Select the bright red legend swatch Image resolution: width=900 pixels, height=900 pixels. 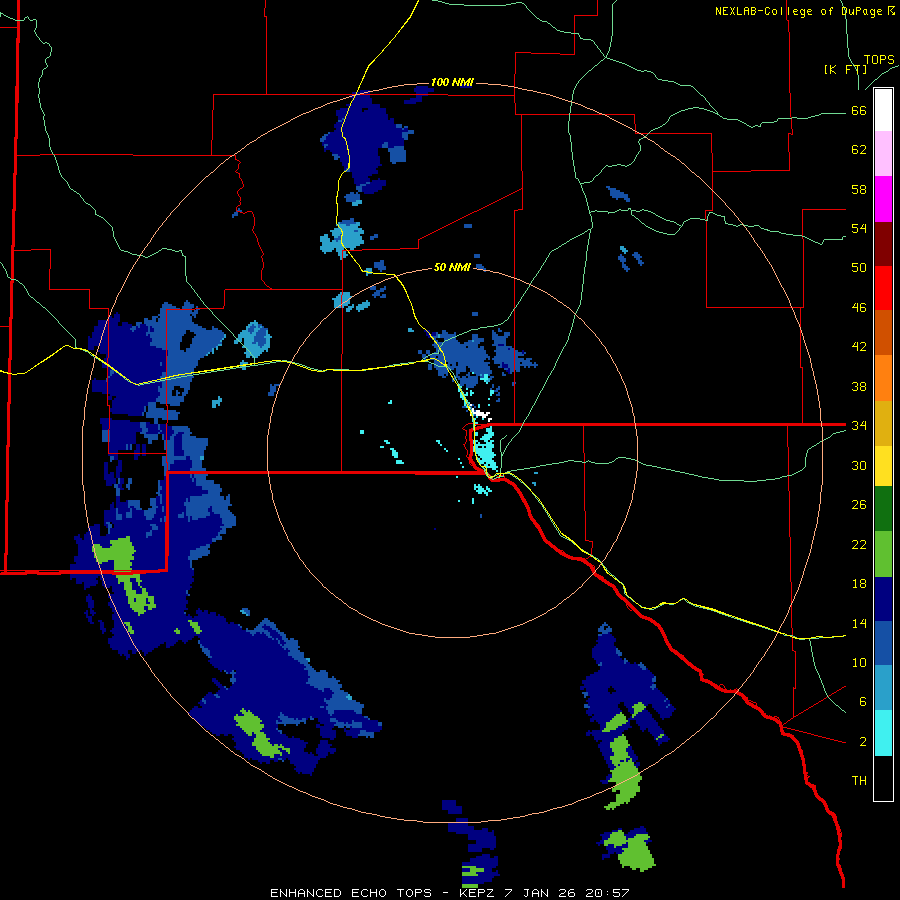click(883, 288)
